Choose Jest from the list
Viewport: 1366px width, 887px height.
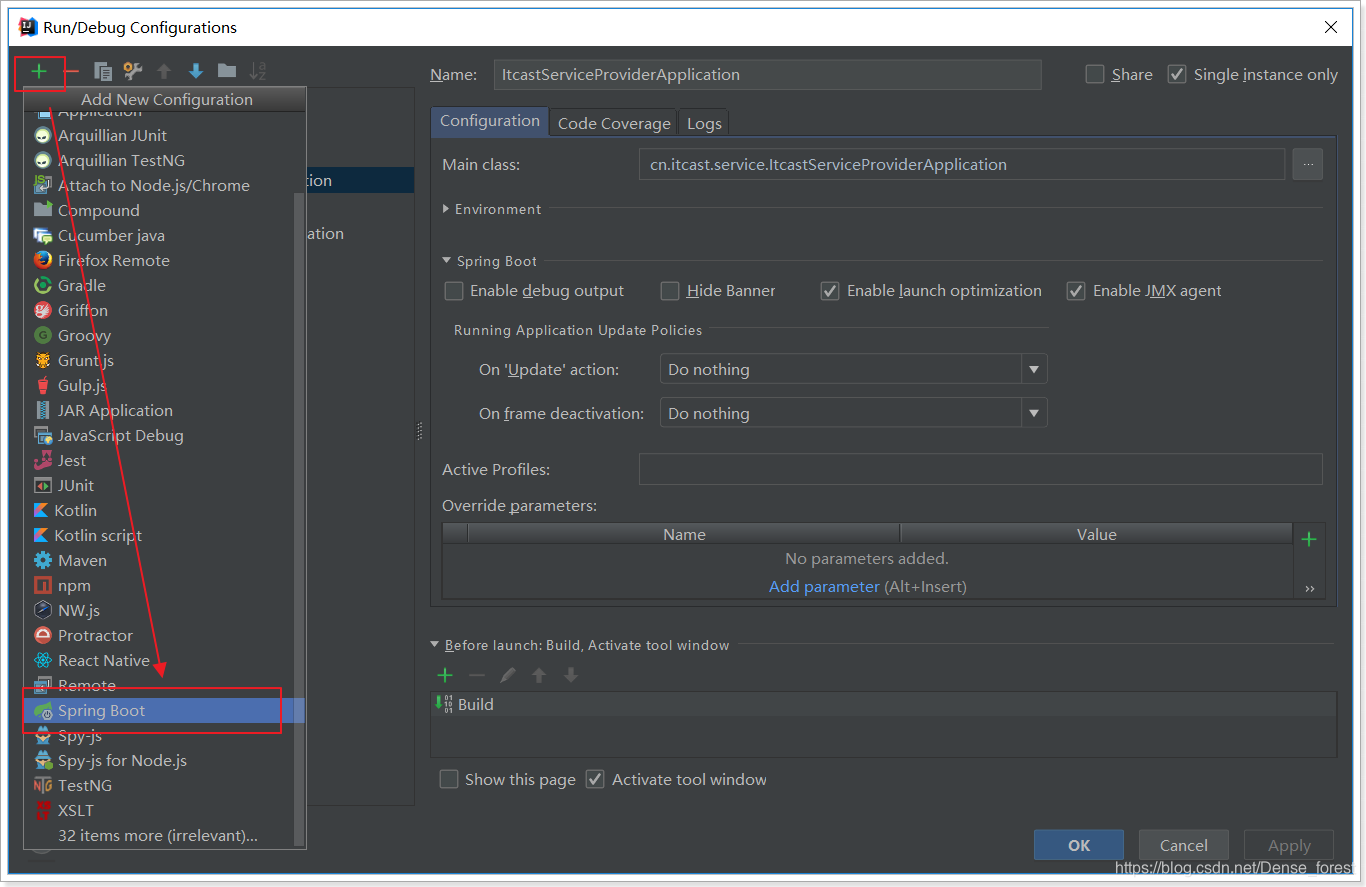click(159, 461)
